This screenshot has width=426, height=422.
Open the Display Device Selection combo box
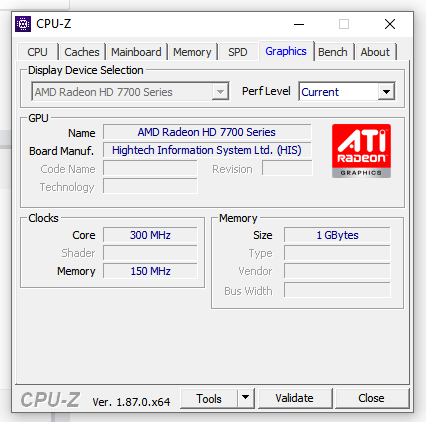coord(130,92)
